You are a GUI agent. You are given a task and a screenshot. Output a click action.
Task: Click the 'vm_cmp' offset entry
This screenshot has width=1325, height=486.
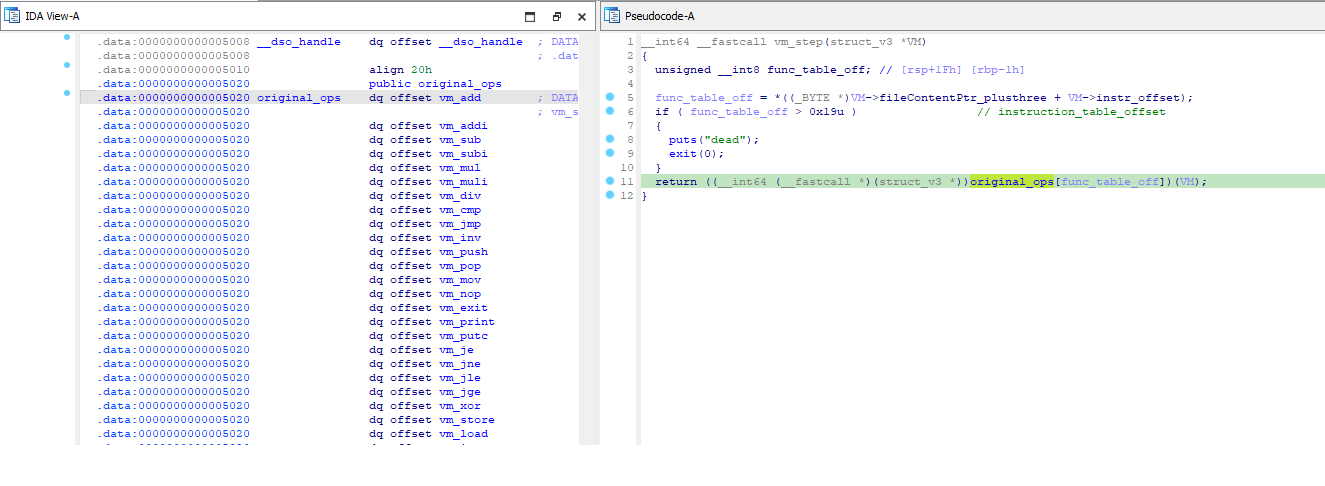click(460, 210)
